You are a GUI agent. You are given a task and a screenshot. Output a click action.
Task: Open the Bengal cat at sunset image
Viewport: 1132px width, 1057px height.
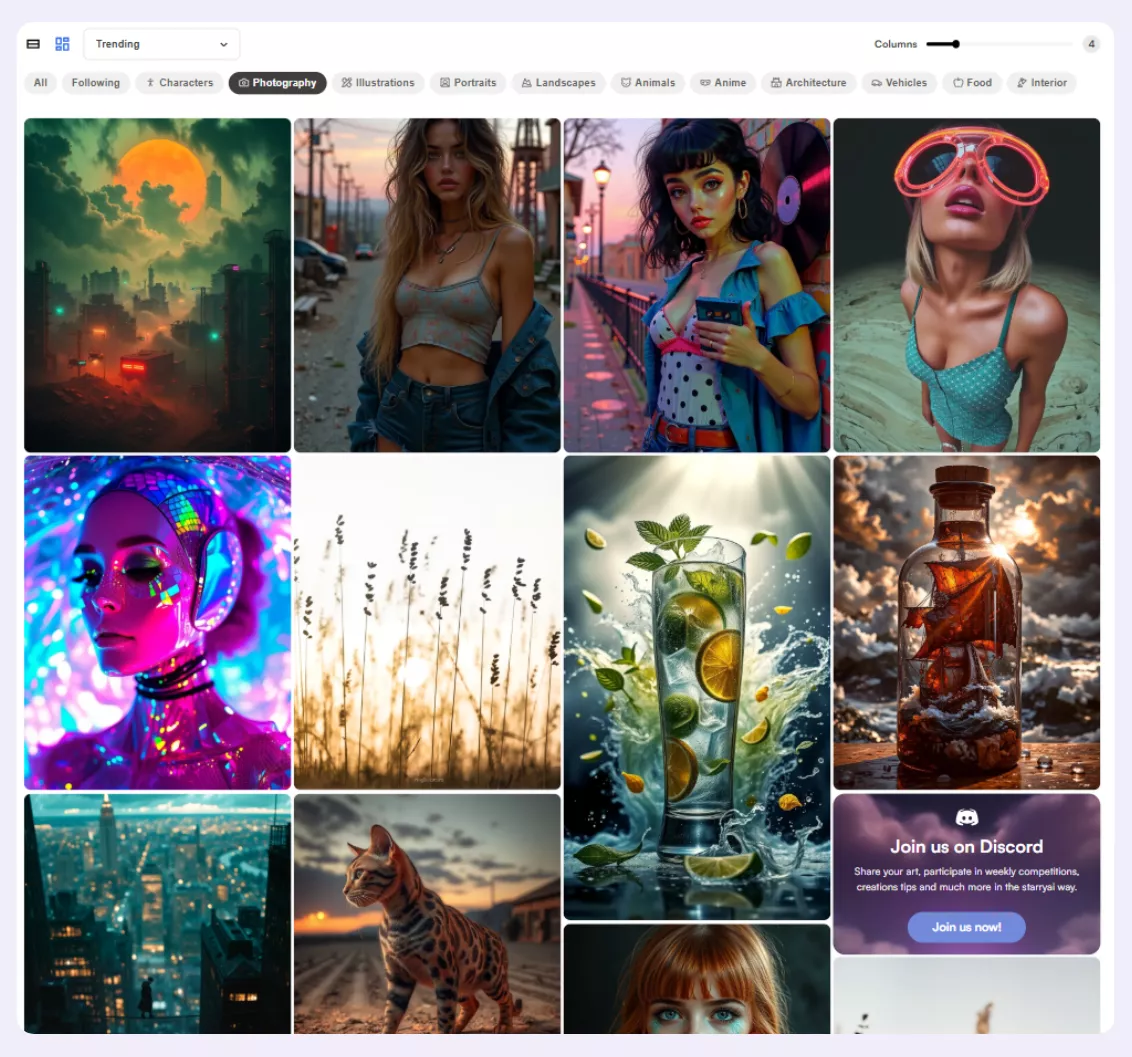427,913
